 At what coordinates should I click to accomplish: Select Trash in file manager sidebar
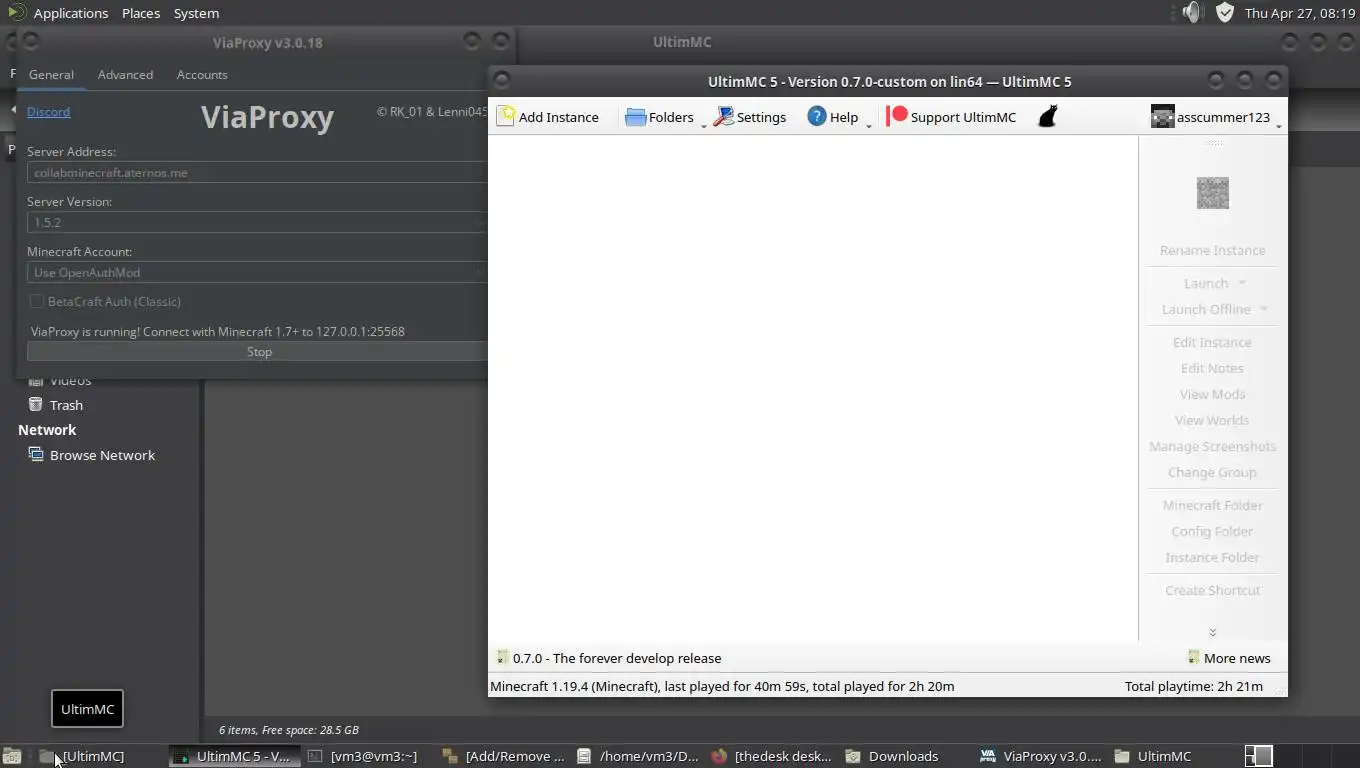66,405
